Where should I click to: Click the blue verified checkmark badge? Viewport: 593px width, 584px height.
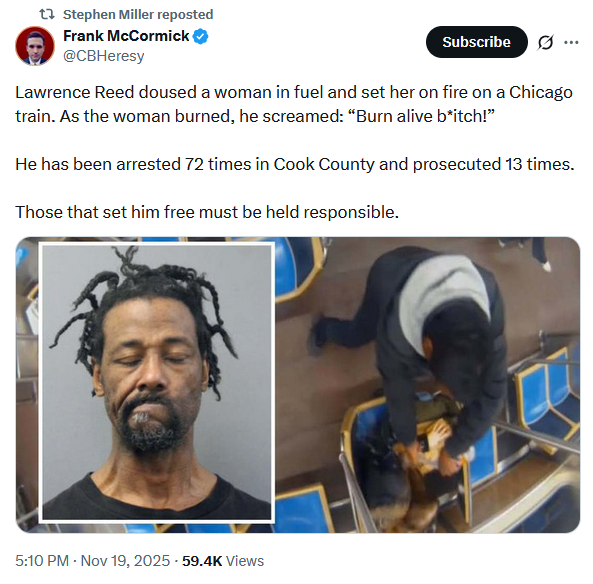click(x=200, y=36)
